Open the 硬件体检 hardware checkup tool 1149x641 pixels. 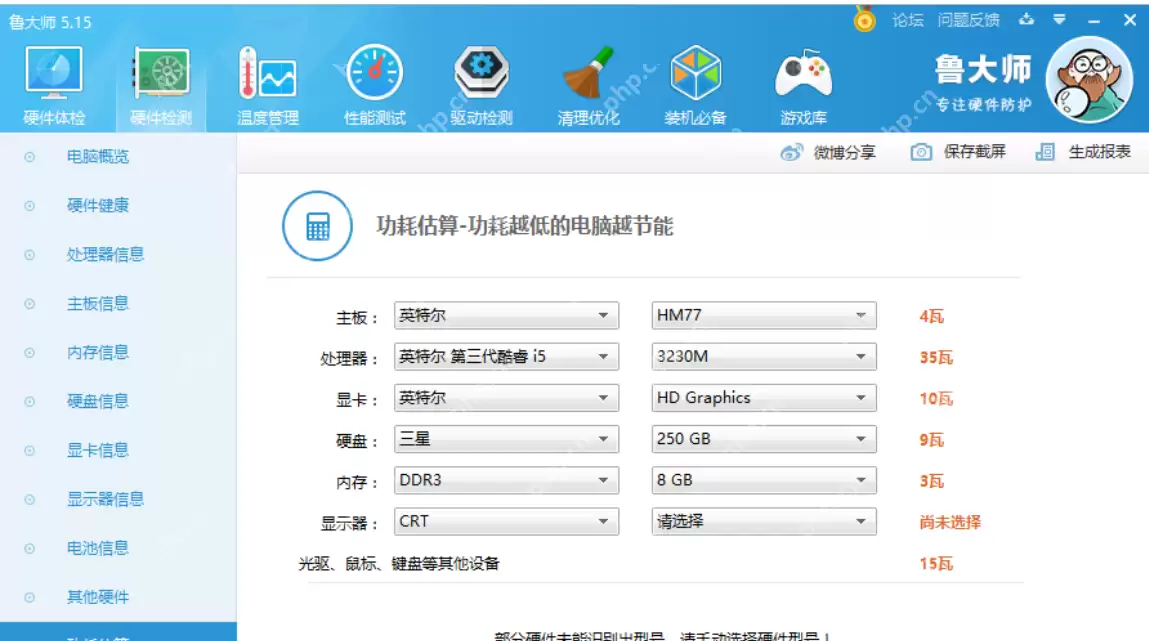(x=55, y=85)
